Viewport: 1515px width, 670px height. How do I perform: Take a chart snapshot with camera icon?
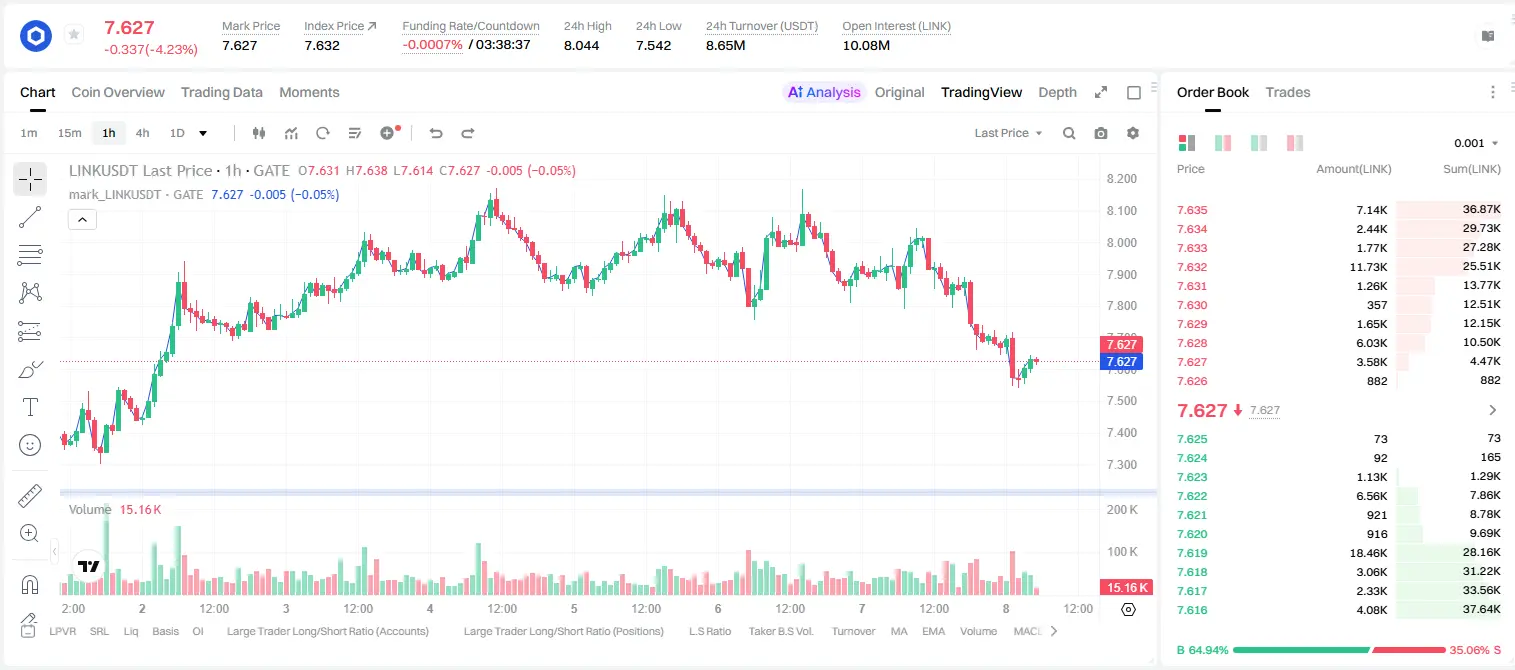tap(1101, 133)
